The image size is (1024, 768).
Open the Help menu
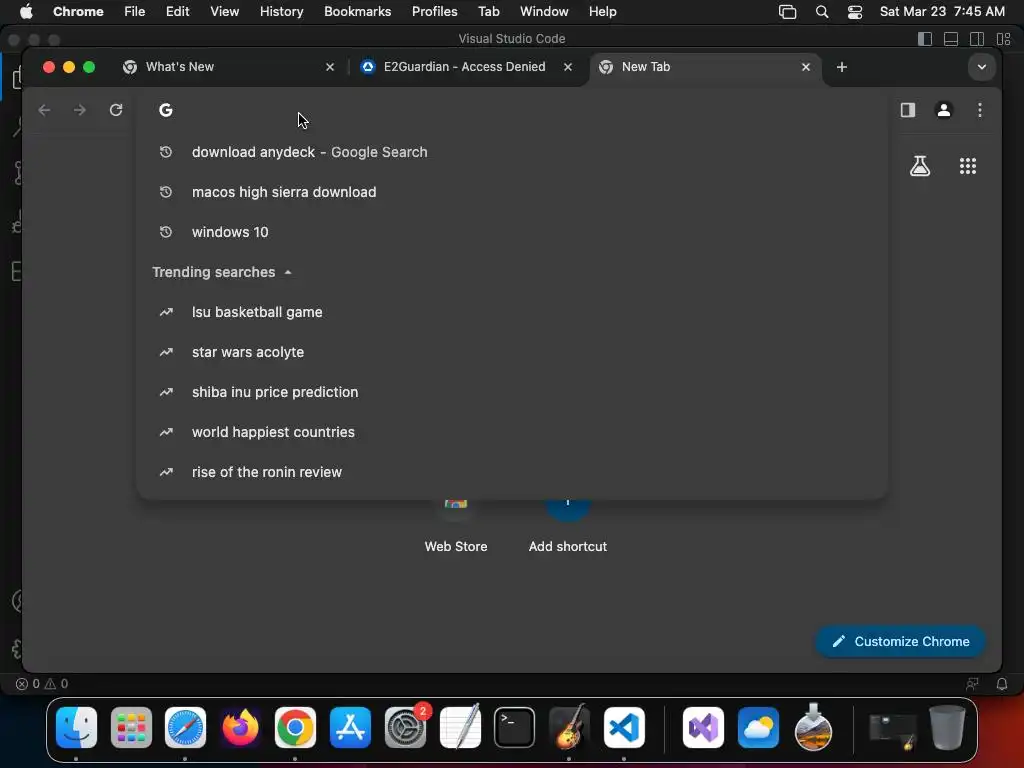click(602, 12)
